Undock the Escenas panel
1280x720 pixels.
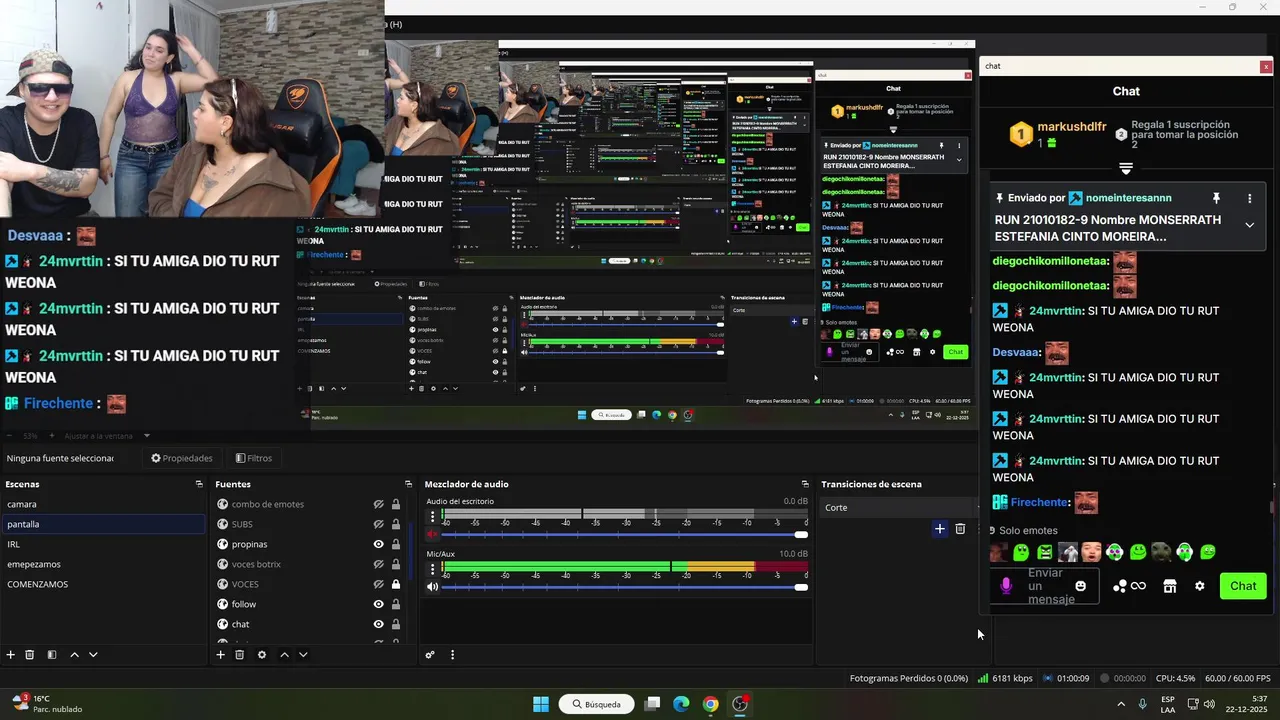pos(199,484)
